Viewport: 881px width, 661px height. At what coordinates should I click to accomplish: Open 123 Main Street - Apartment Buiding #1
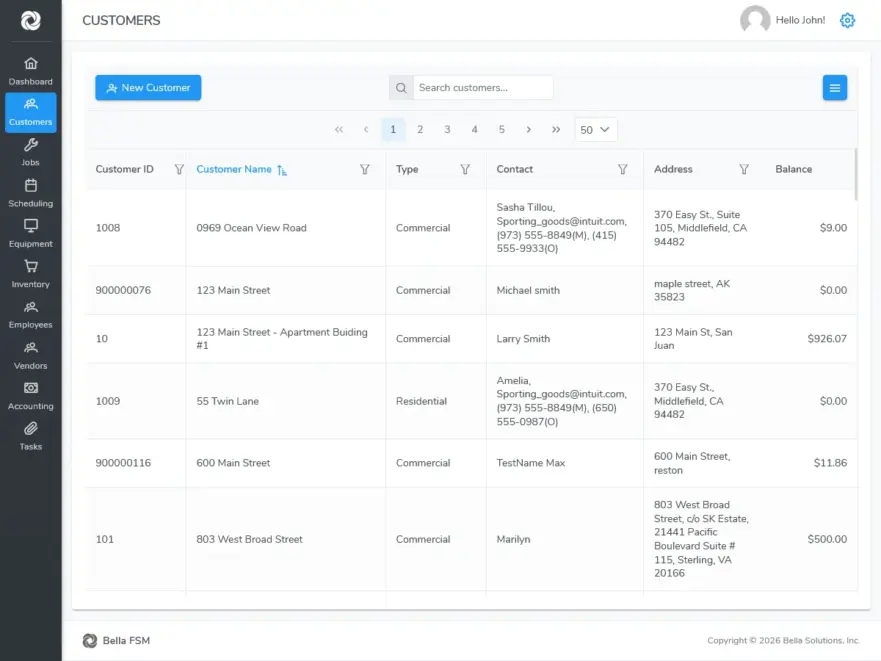(281, 338)
